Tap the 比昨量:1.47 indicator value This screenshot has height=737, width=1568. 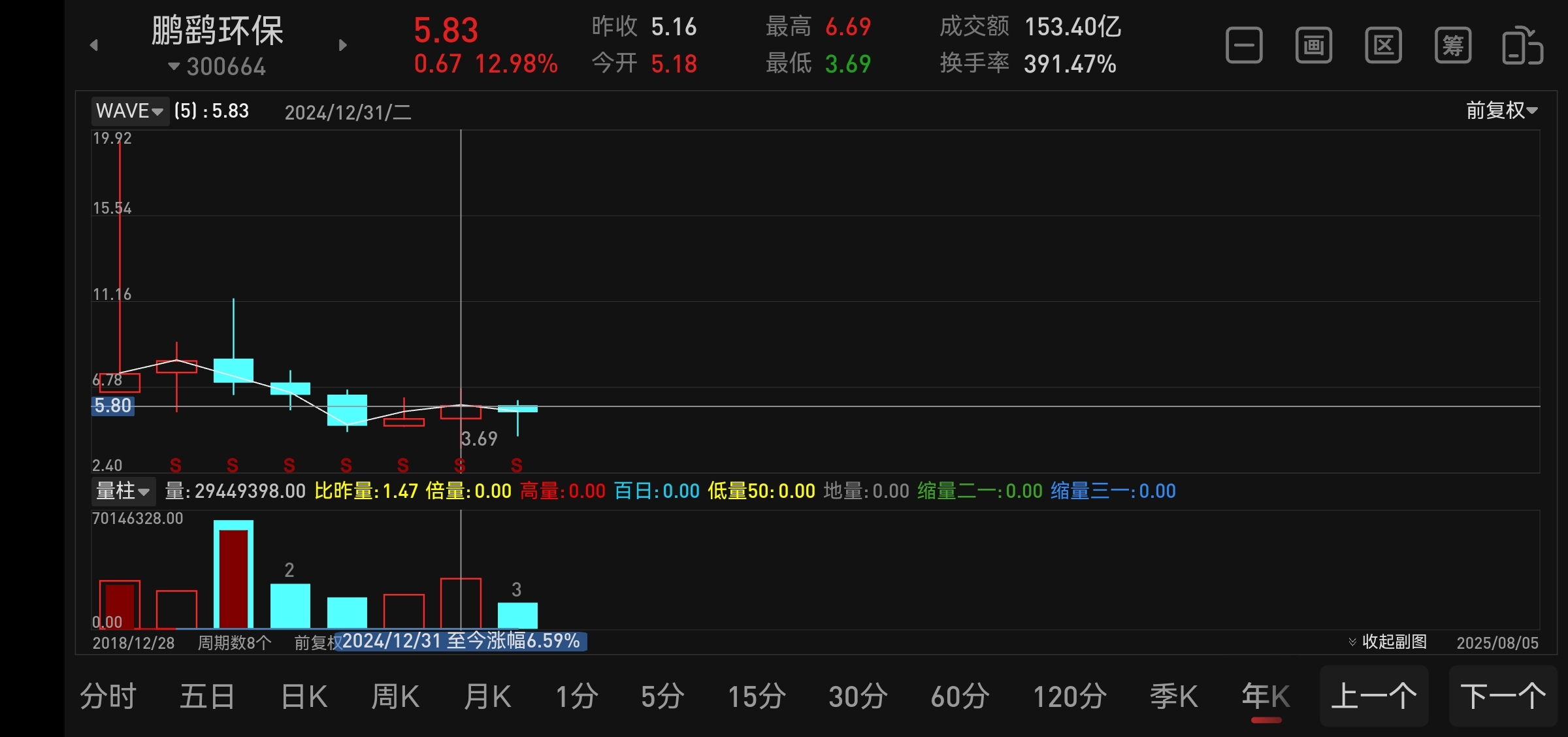coord(366,491)
